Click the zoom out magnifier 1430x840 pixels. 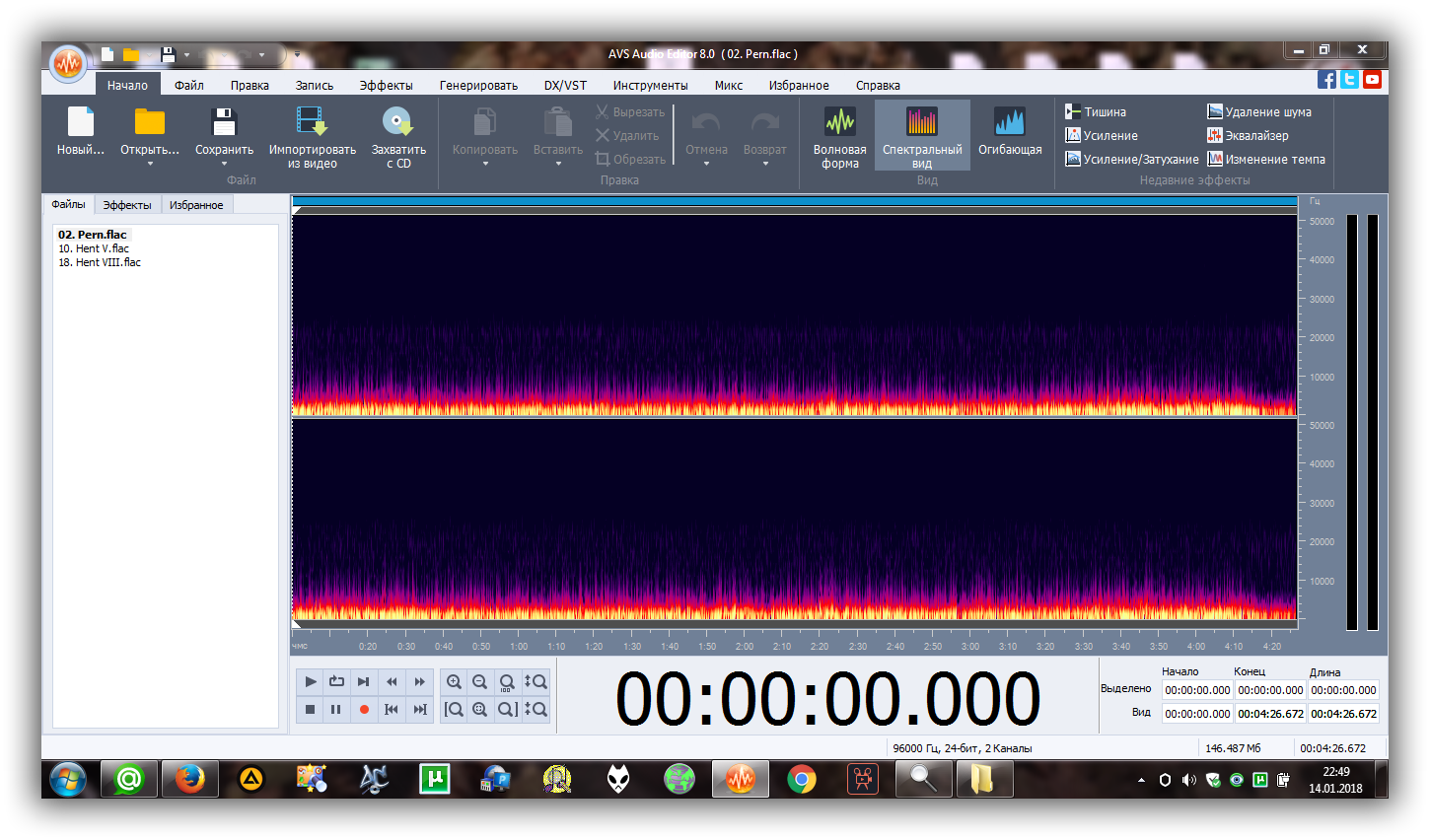tap(480, 681)
